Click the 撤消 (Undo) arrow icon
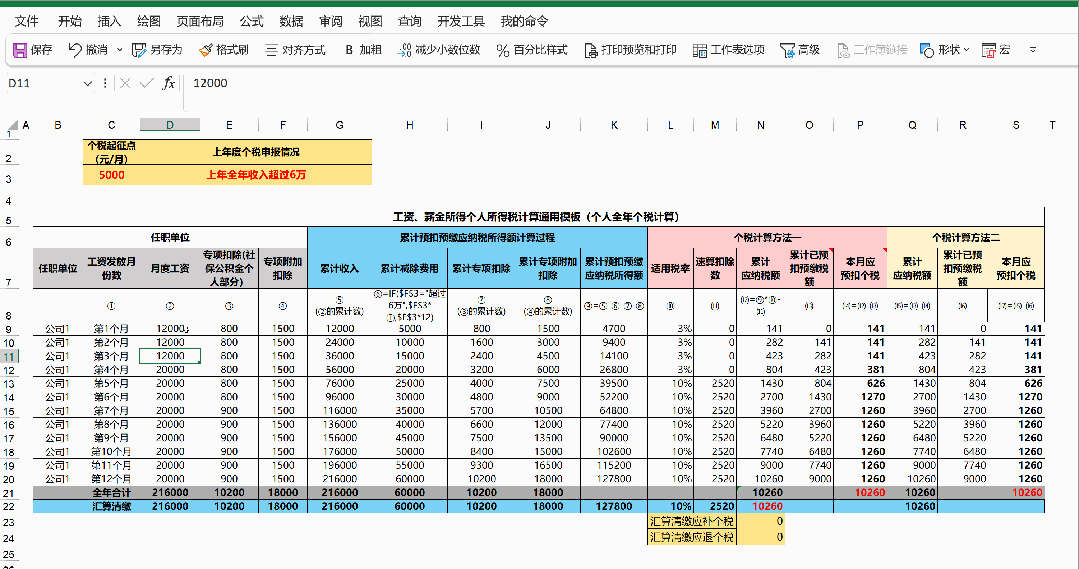The image size is (1079, 569). [75, 50]
